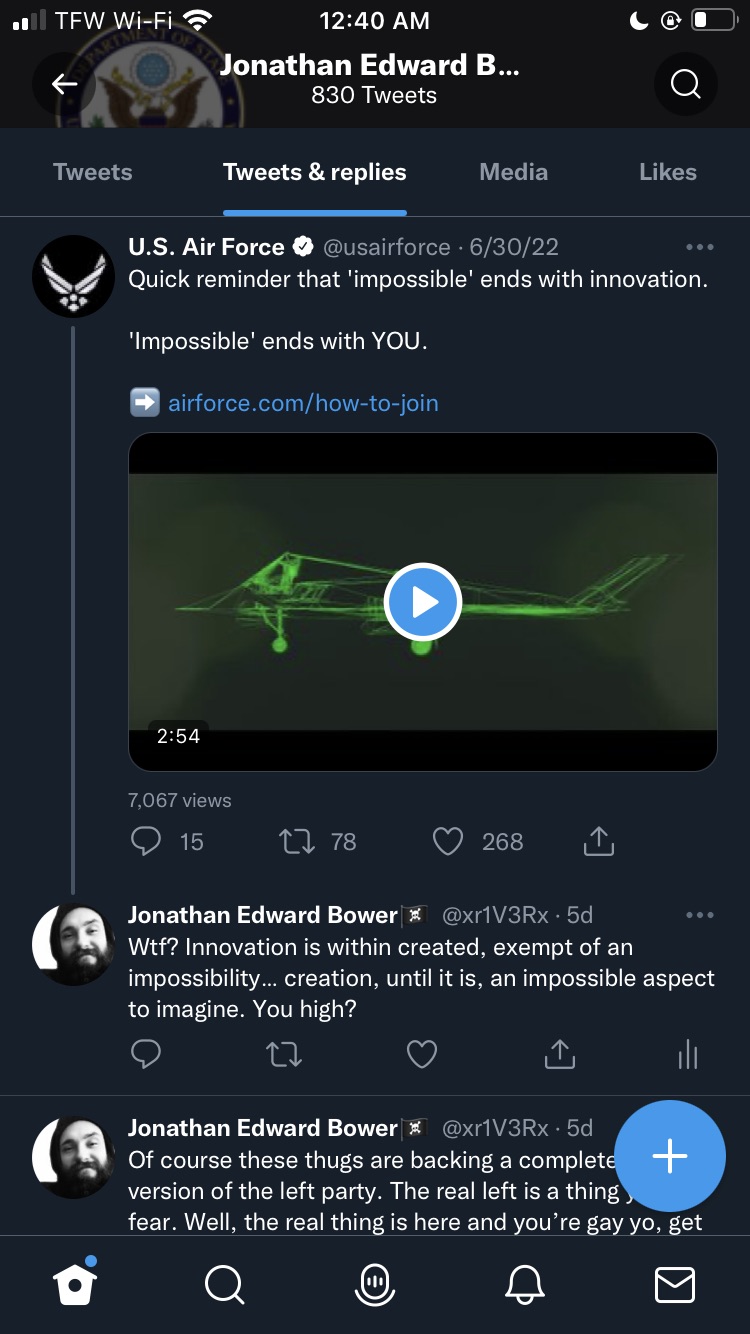
Task: Open the airforce.com/how-to-join link
Action: click(303, 403)
